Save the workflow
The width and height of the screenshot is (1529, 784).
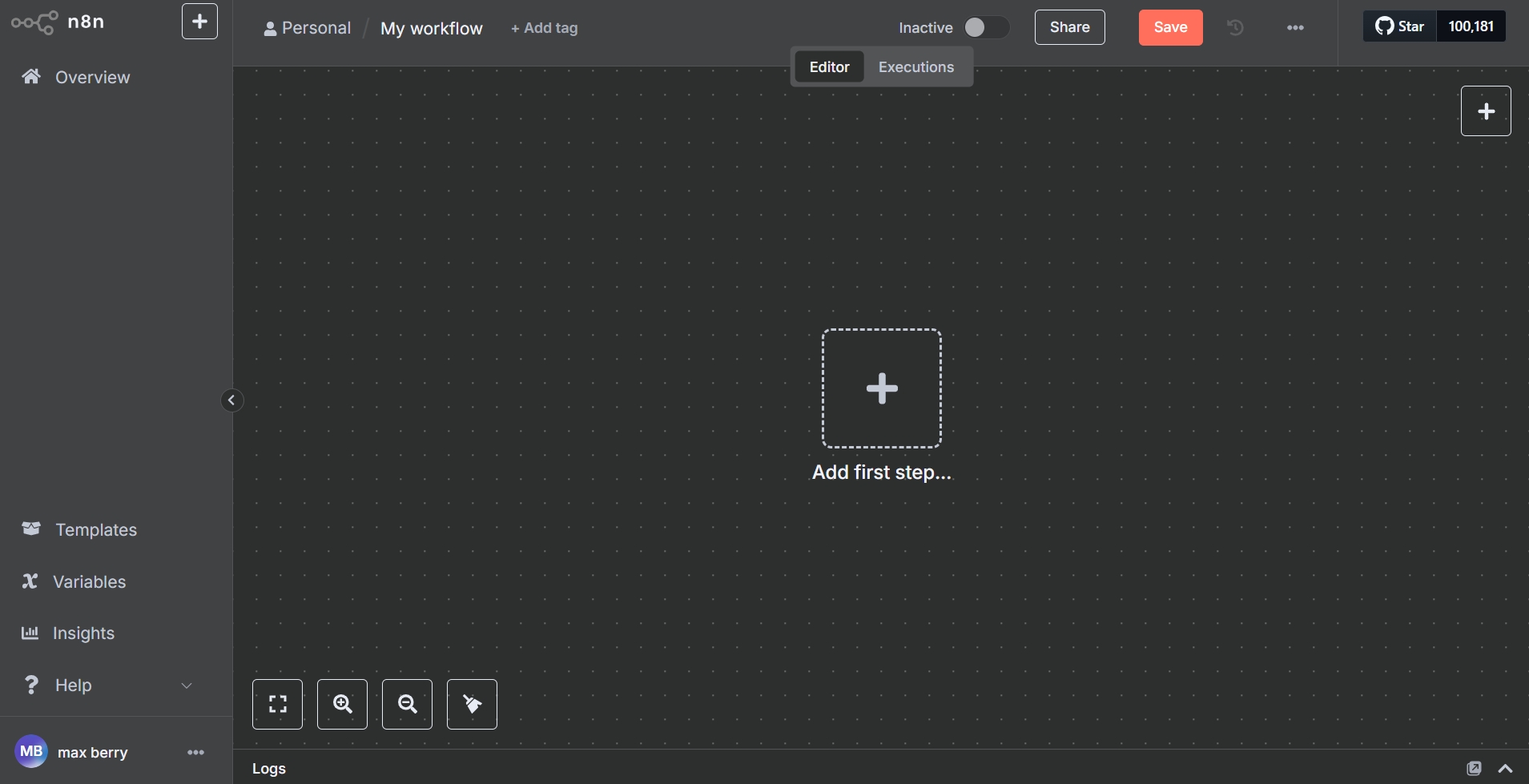(x=1169, y=28)
